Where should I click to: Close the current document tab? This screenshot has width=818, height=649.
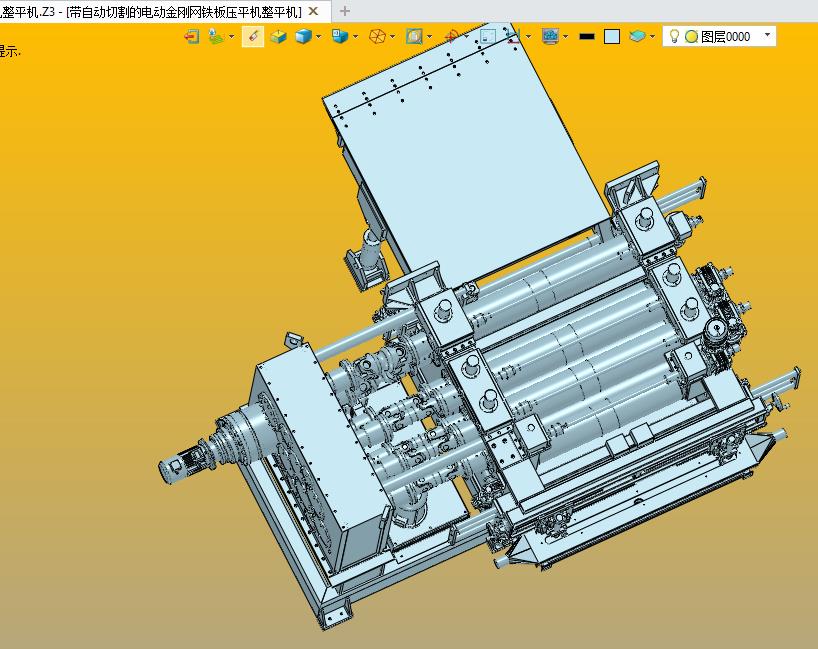(x=314, y=11)
